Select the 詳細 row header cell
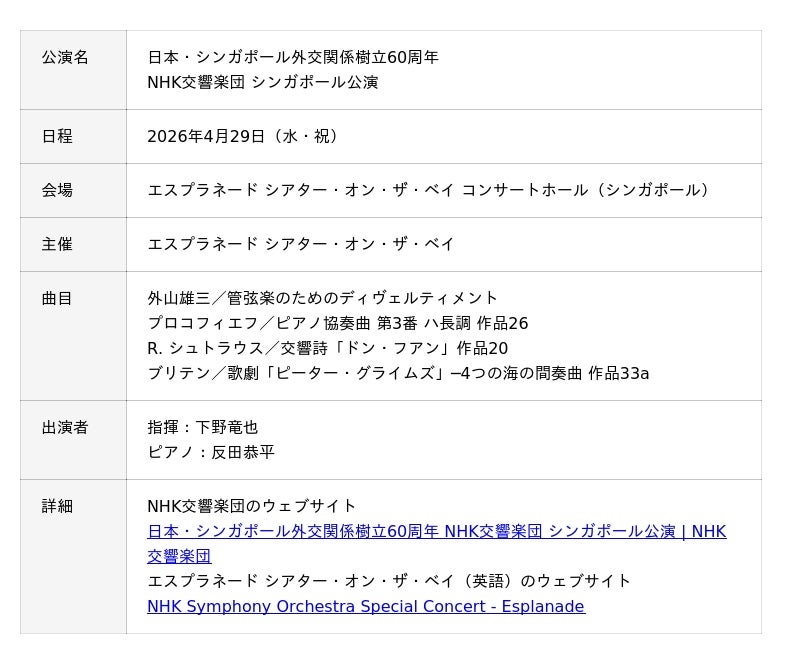The image size is (800, 664). click(x=57, y=506)
